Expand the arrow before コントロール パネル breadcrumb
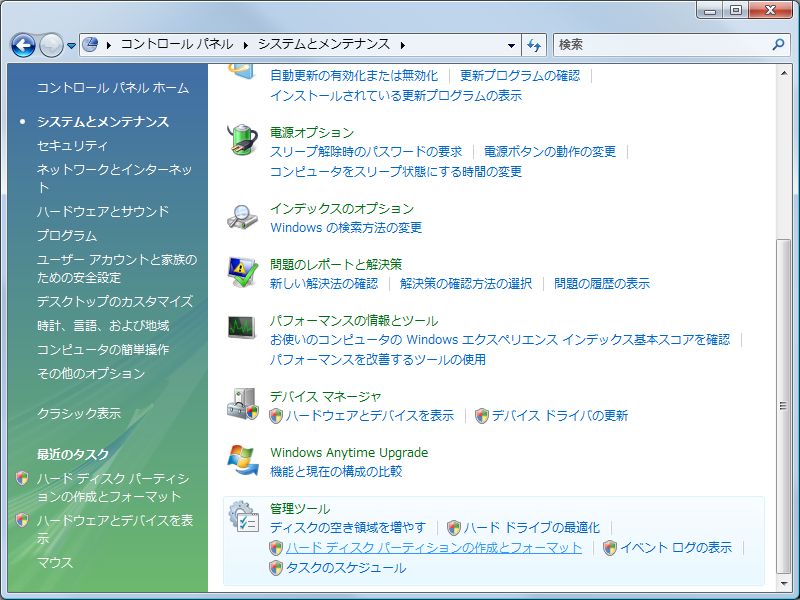800x600 pixels. (x=109, y=45)
